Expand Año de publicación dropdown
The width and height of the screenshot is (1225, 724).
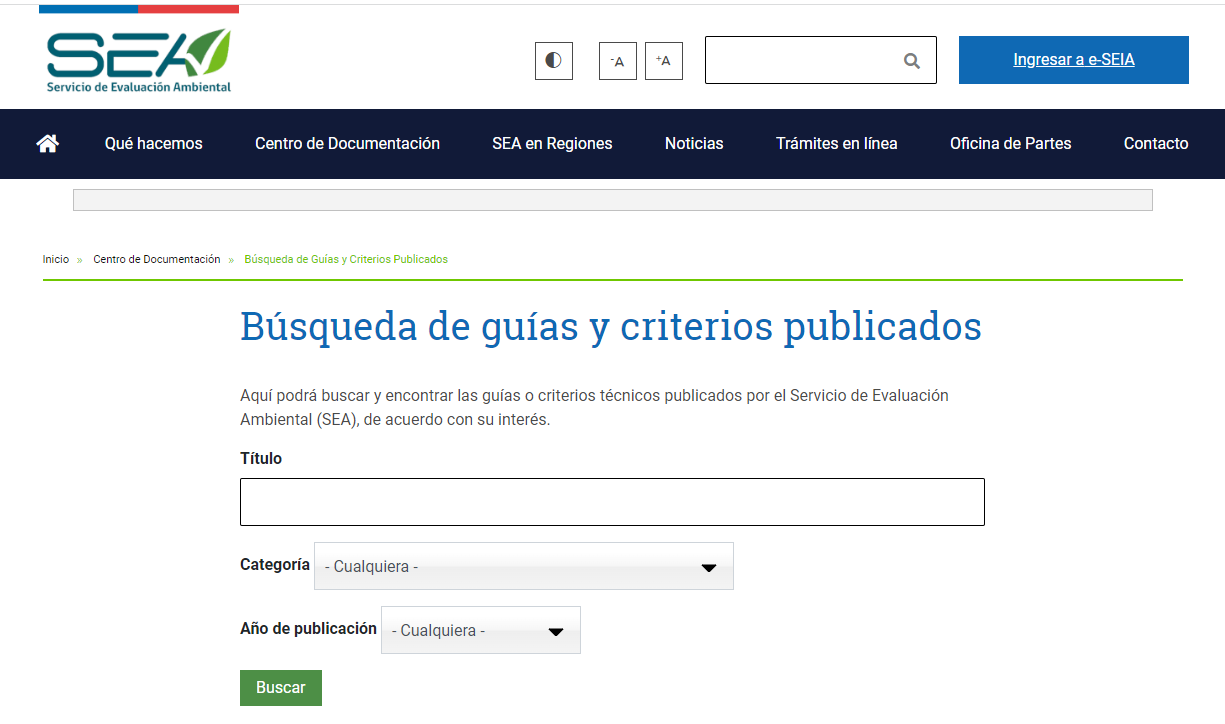[x=480, y=631]
